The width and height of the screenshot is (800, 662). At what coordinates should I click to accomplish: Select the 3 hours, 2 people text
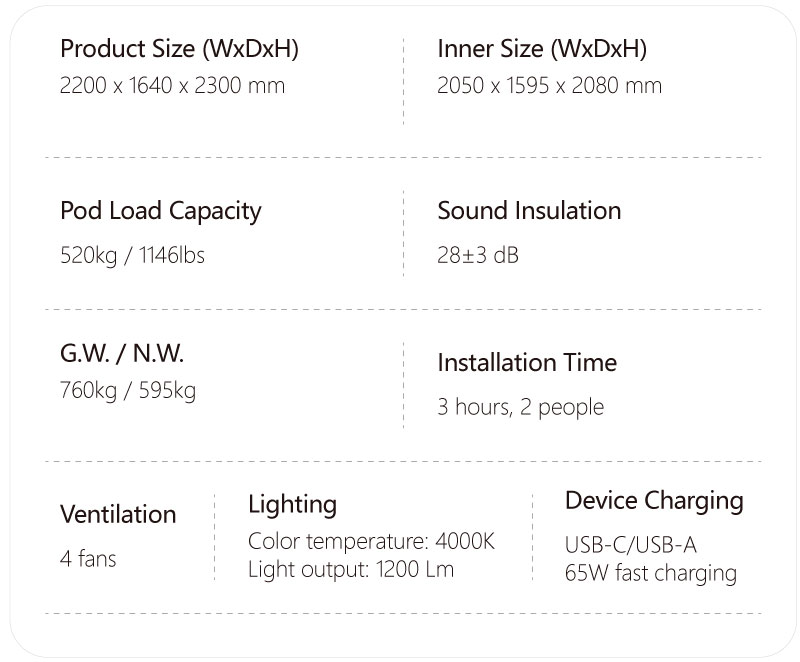[520, 407]
